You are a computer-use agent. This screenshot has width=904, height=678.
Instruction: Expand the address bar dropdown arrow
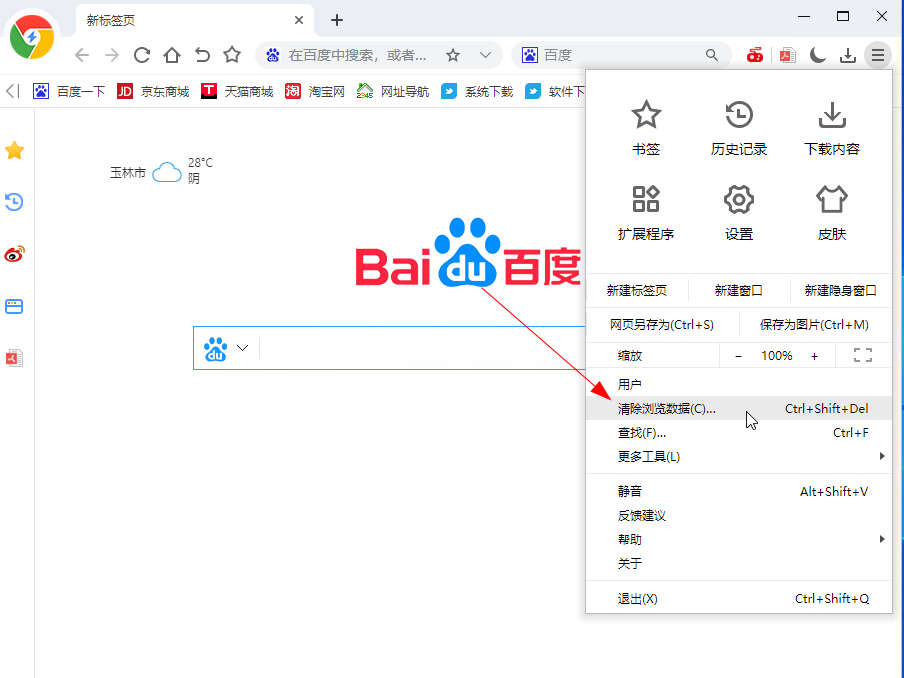click(x=485, y=55)
